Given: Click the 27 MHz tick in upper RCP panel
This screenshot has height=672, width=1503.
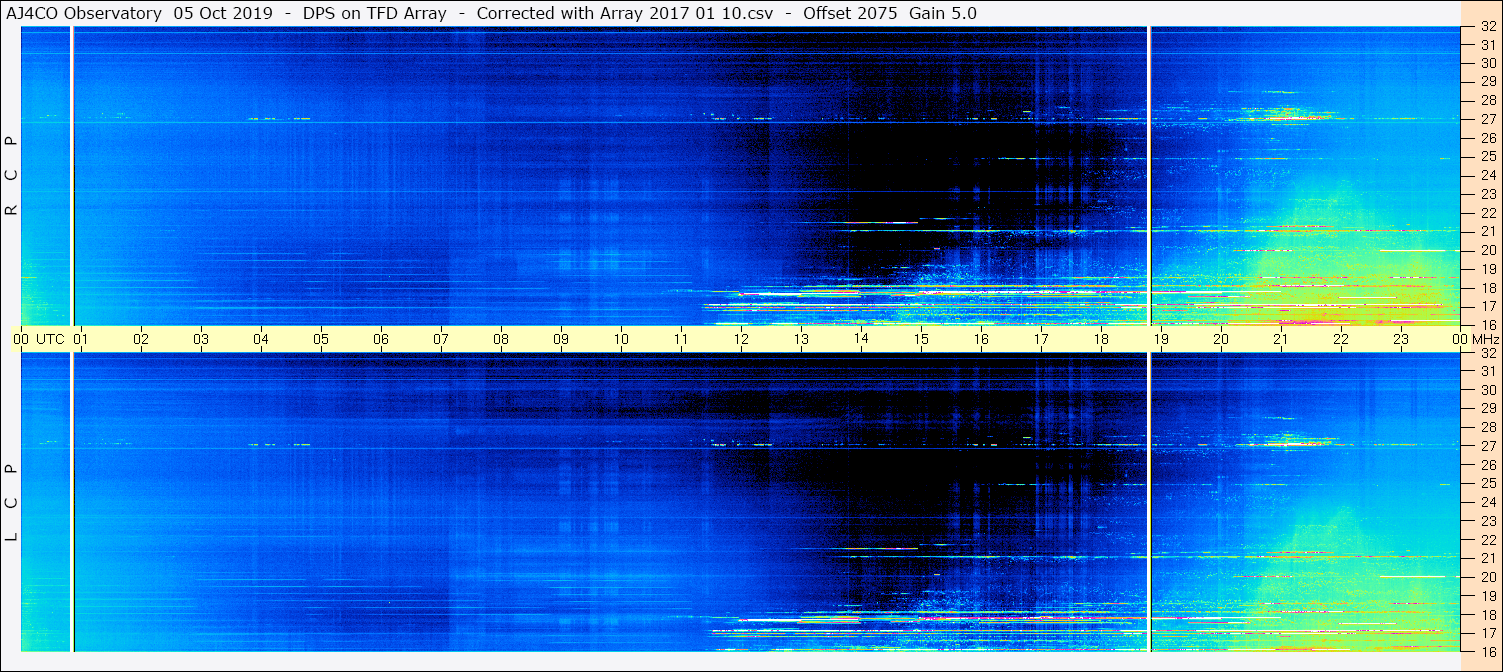Looking at the screenshot, I should 1487,119.
